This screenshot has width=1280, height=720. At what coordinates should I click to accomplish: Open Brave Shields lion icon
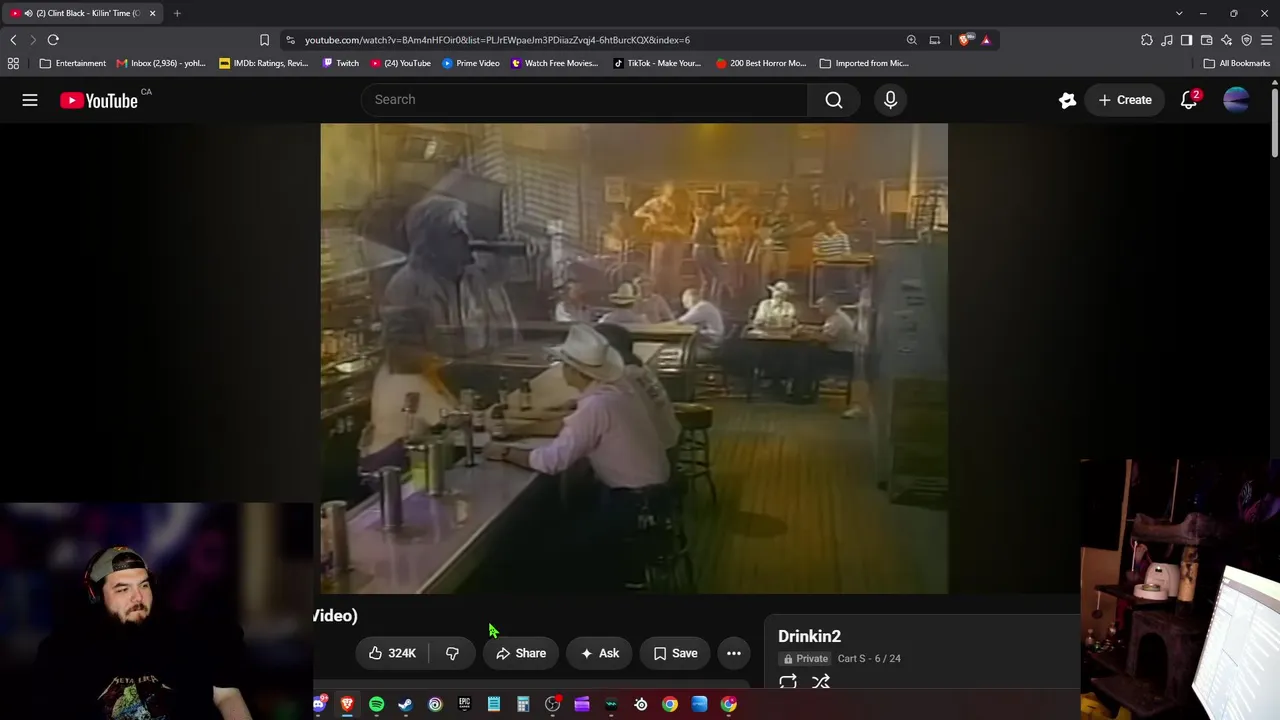click(964, 40)
